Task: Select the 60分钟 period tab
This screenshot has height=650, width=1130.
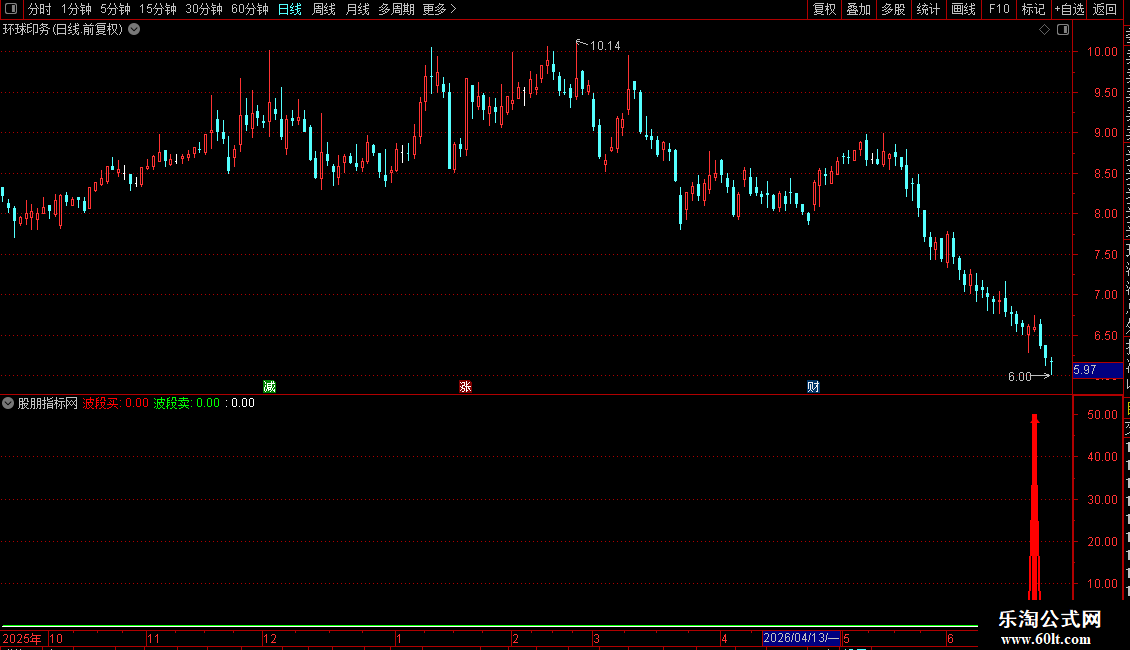Action: [x=250, y=9]
